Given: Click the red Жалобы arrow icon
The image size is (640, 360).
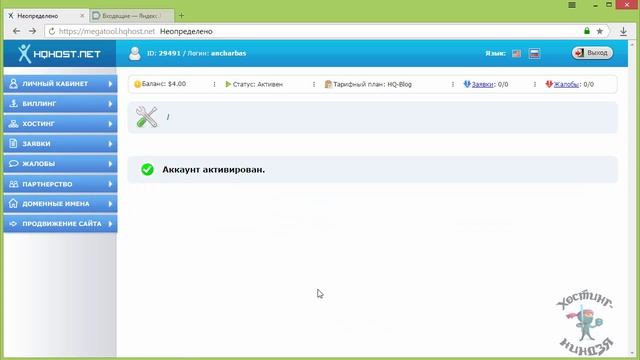Looking at the screenshot, I should tap(549, 84).
